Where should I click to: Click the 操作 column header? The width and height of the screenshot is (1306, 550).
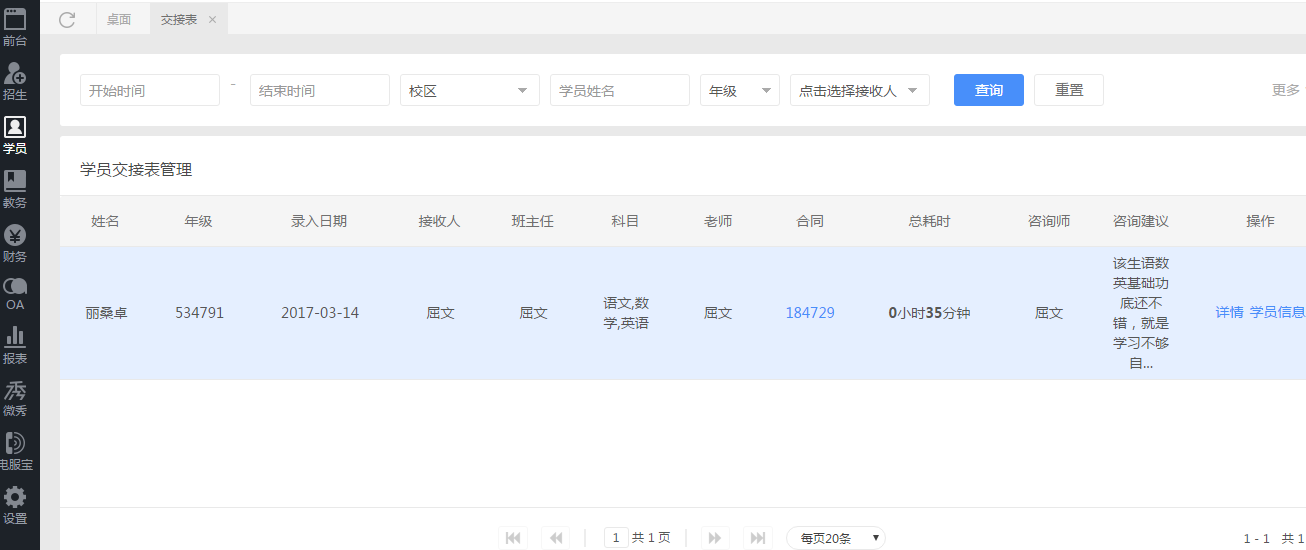coord(1260,221)
